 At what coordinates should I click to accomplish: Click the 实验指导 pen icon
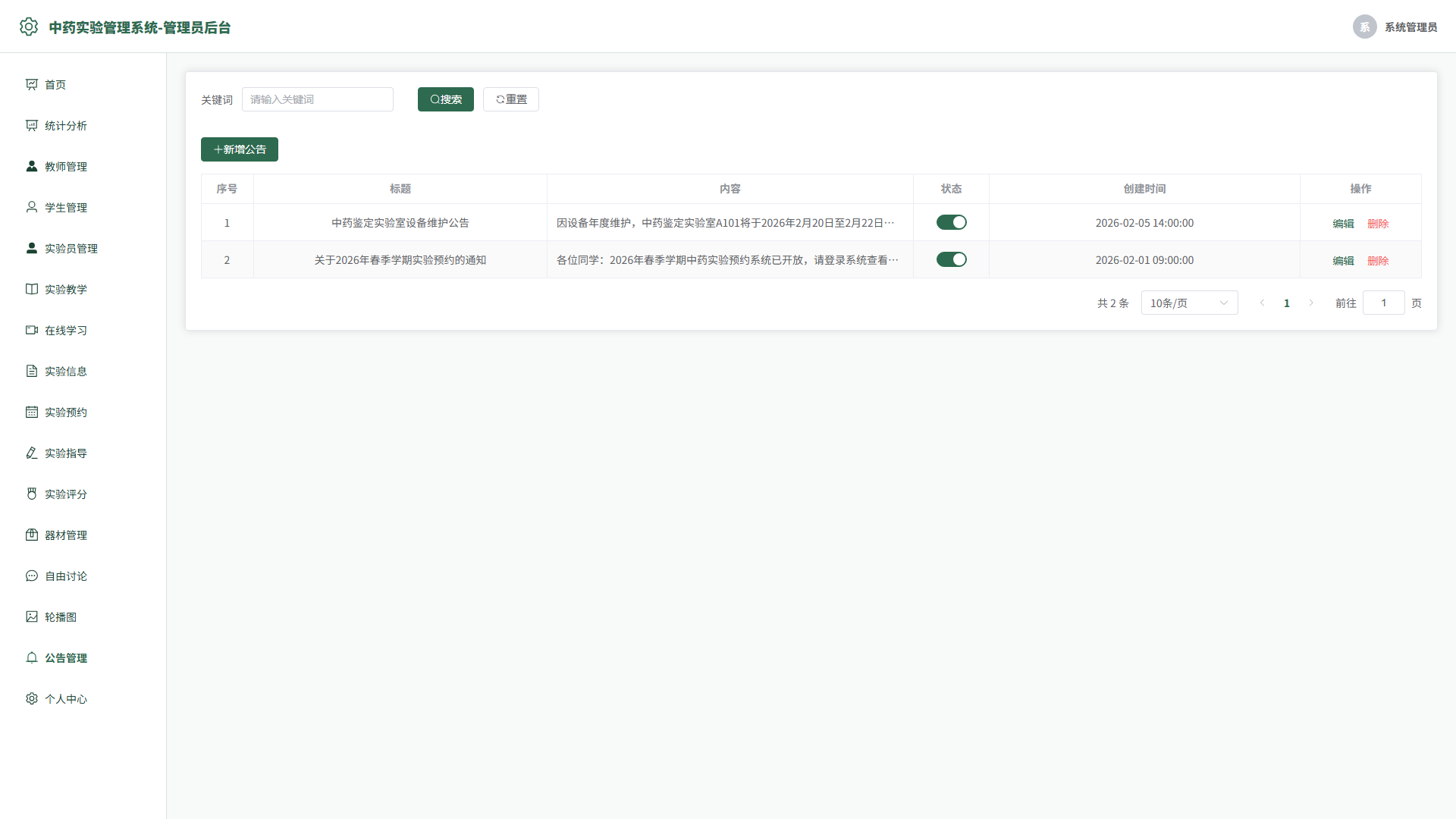click(x=32, y=453)
